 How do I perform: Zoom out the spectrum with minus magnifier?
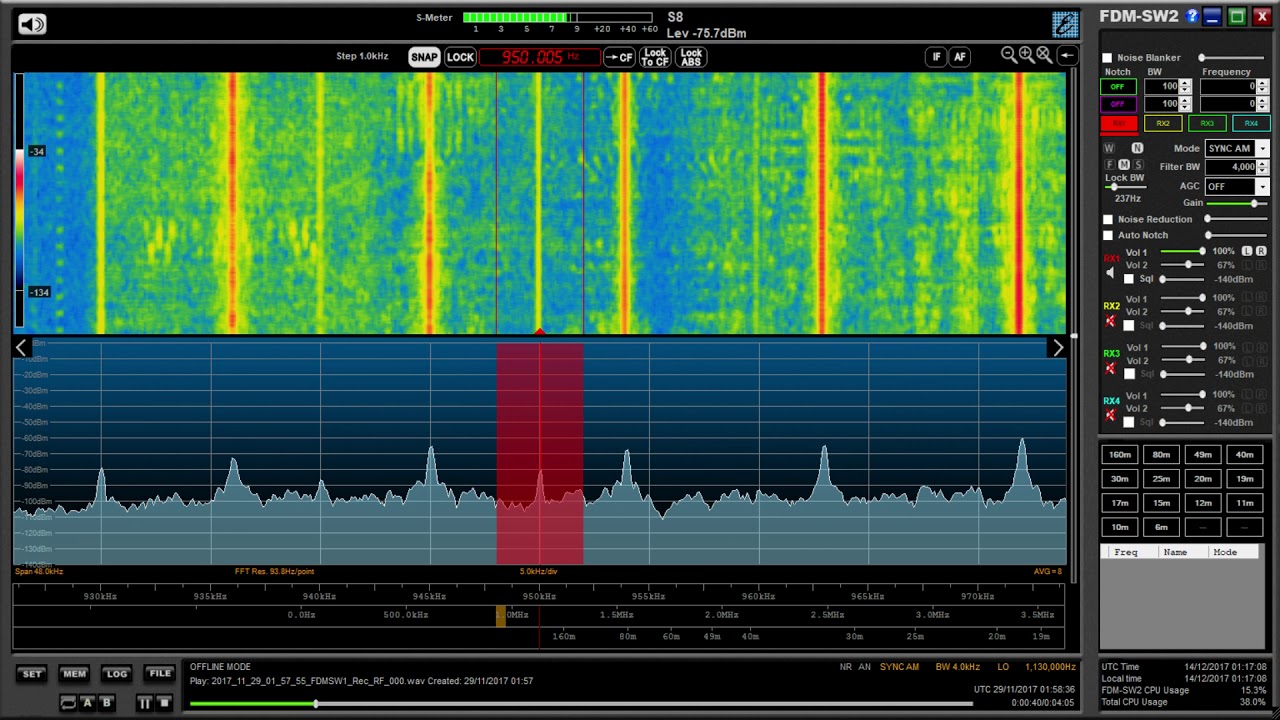pos(1009,55)
